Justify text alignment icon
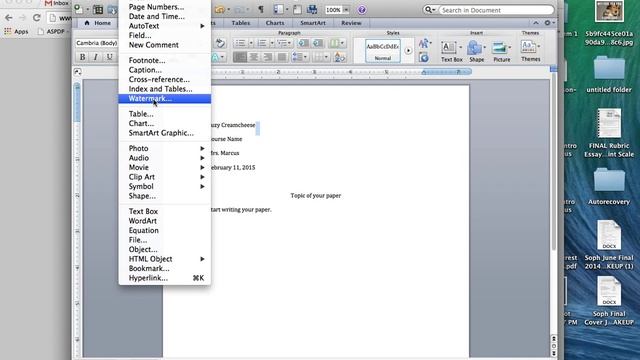 coord(281,57)
